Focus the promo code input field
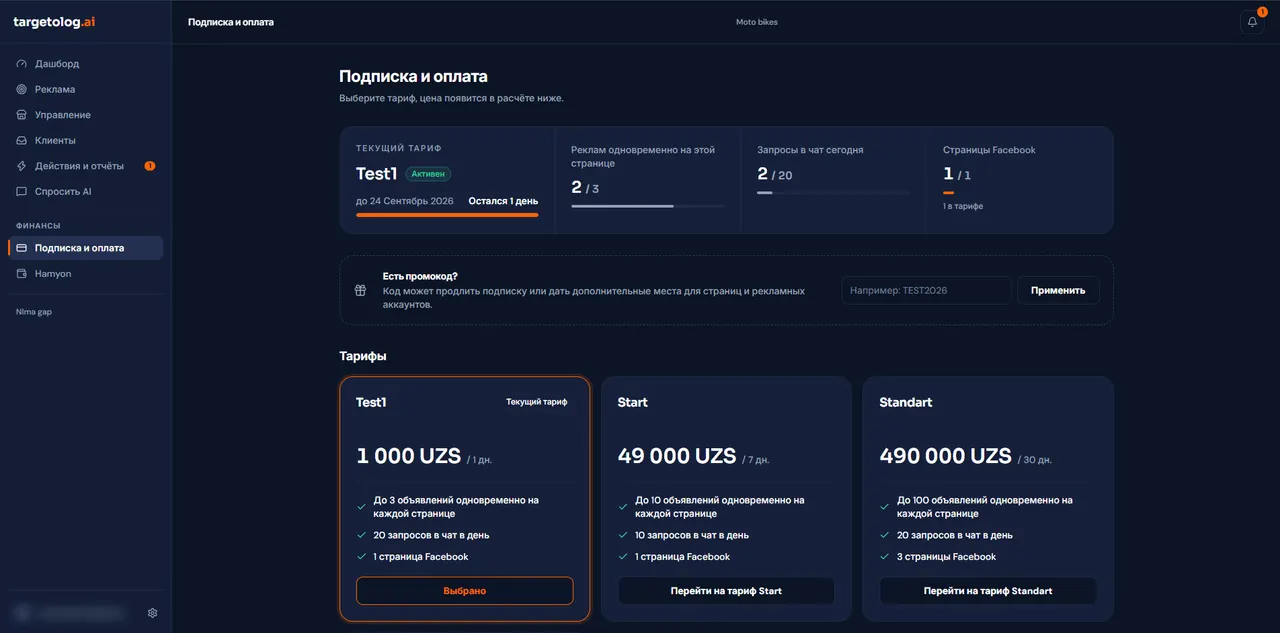This screenshot has height=633, width=1280. pos(926,291)
